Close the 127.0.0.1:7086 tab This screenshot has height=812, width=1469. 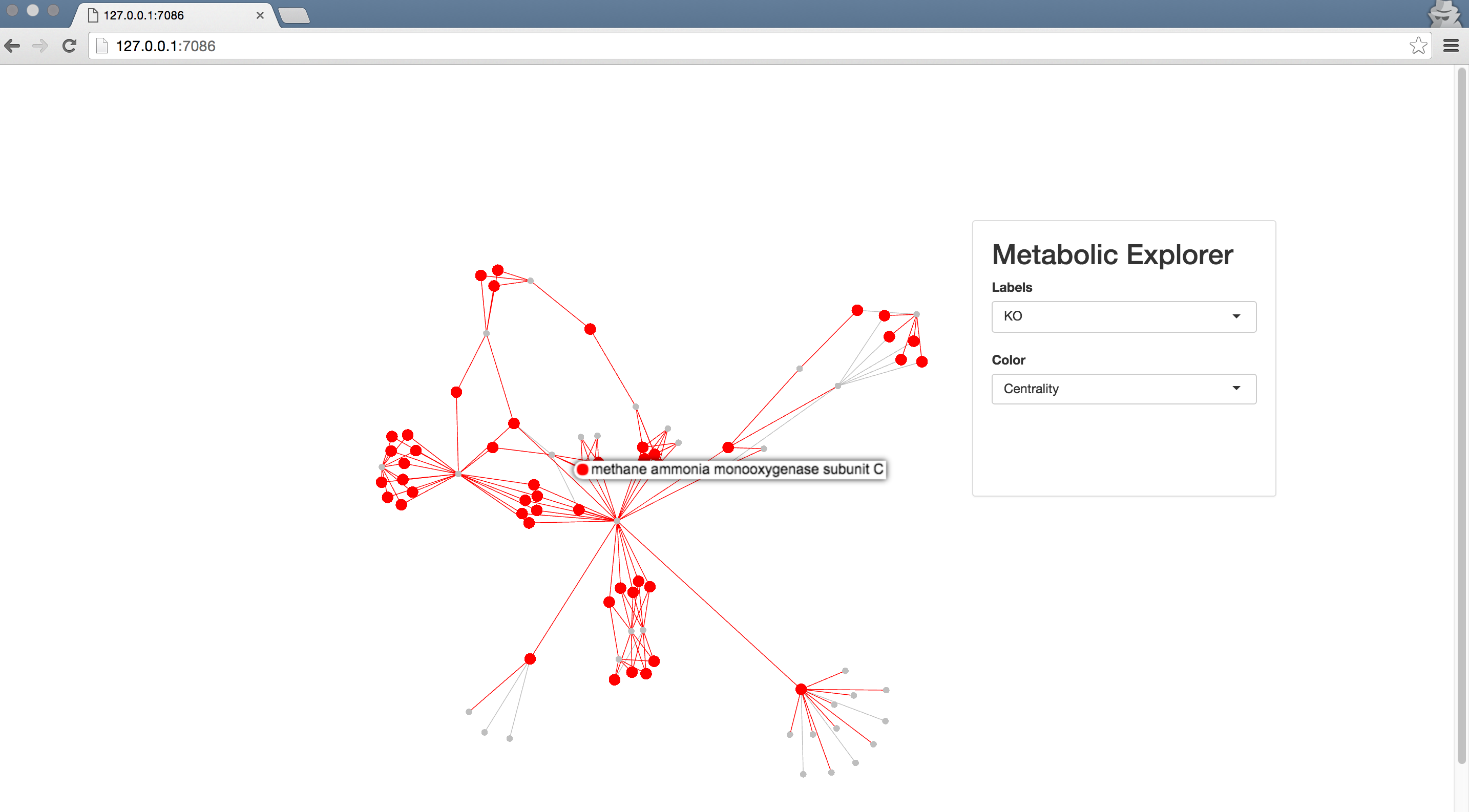(x=260, y=15)
